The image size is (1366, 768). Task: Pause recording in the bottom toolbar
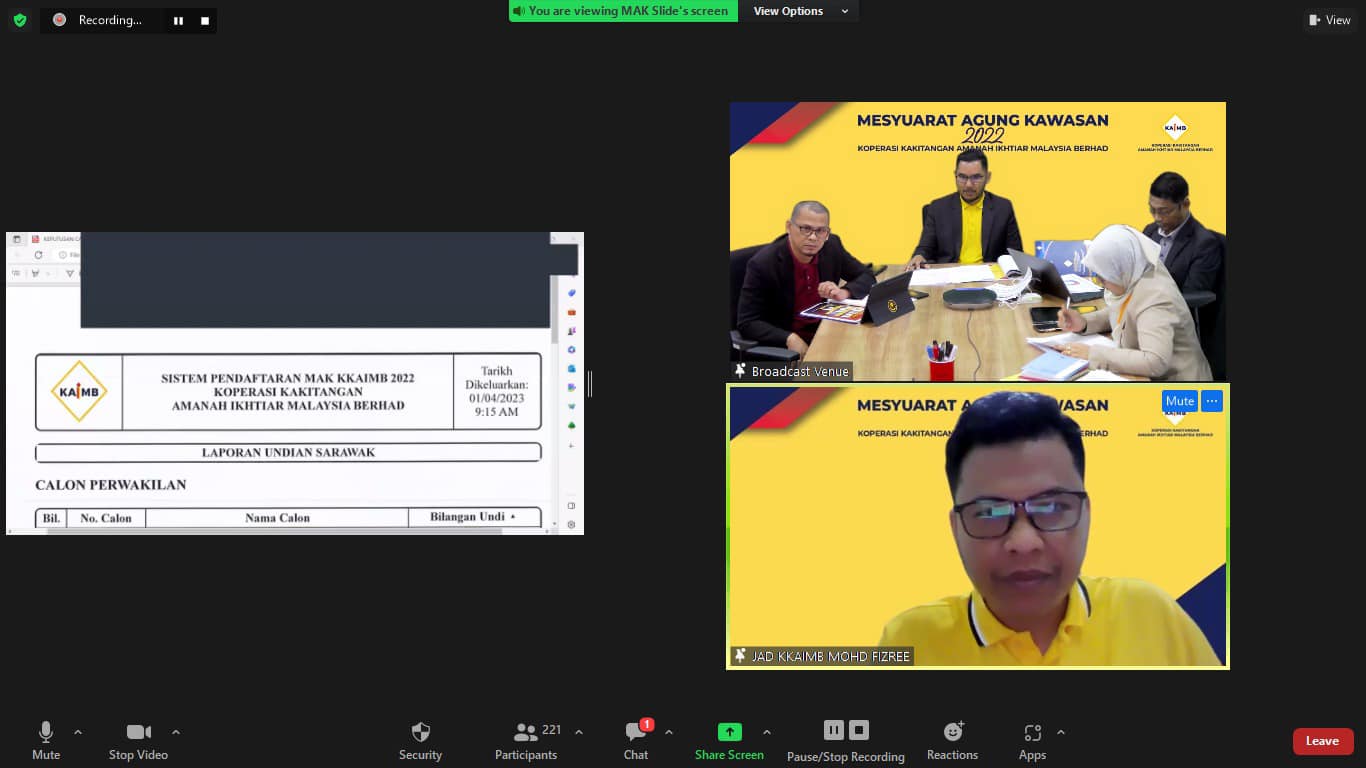[834, 730]
